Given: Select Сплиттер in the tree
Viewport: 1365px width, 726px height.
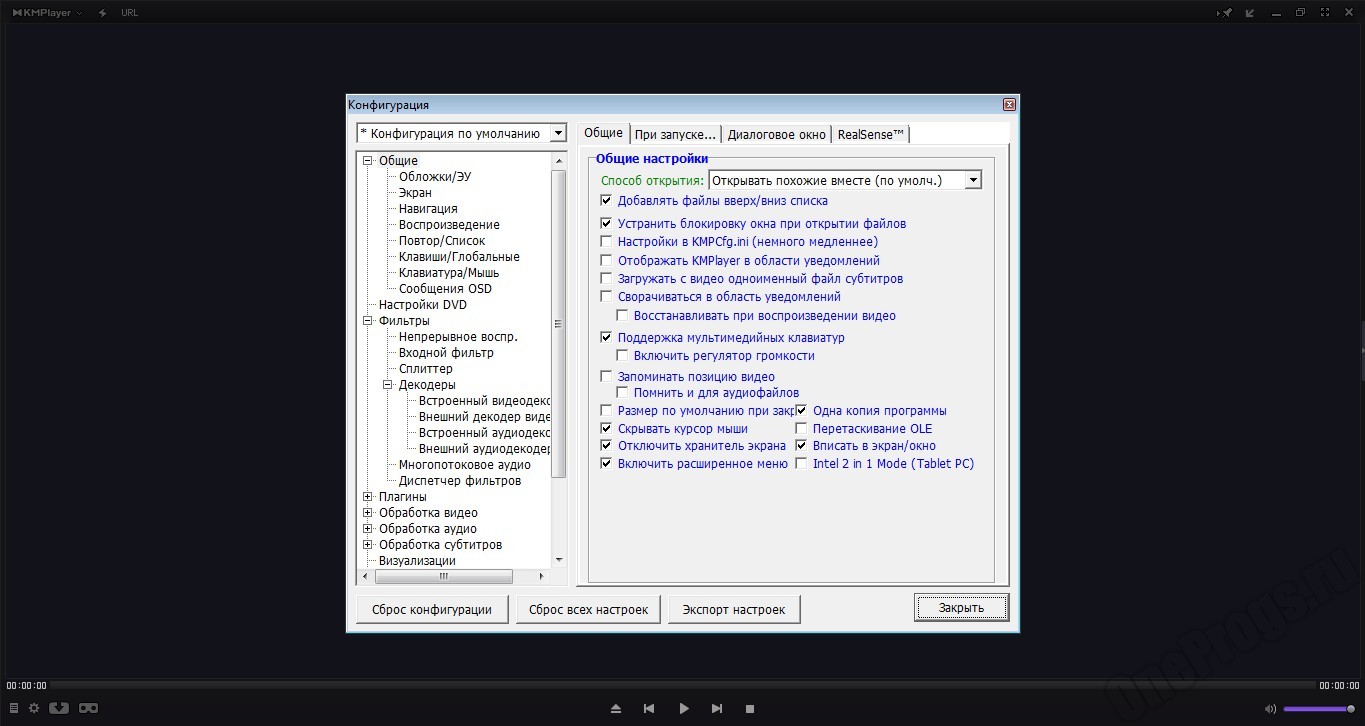Looking at the screenshot, I should [426, 369].
